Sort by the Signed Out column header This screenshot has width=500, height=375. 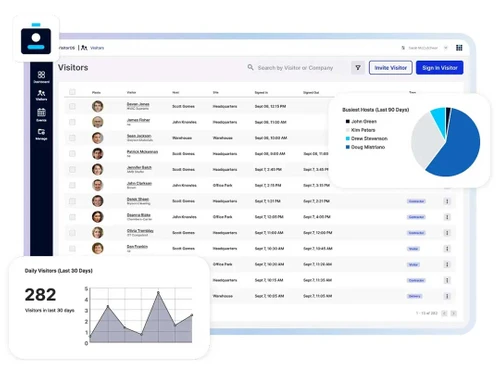tap(311, 92)
